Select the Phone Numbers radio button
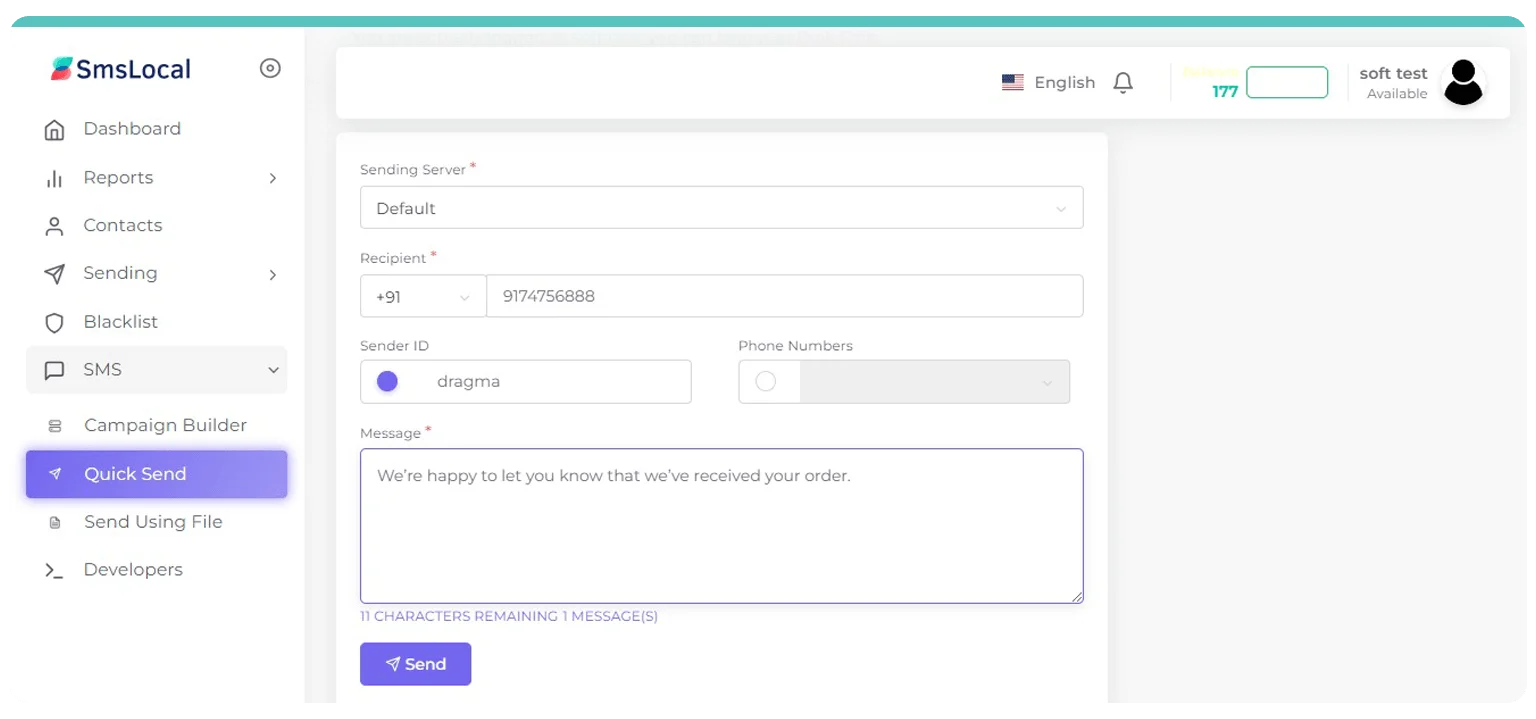The width and height of the screenshot is (1536, 719). pyautogui.click(x=766, y=382)
